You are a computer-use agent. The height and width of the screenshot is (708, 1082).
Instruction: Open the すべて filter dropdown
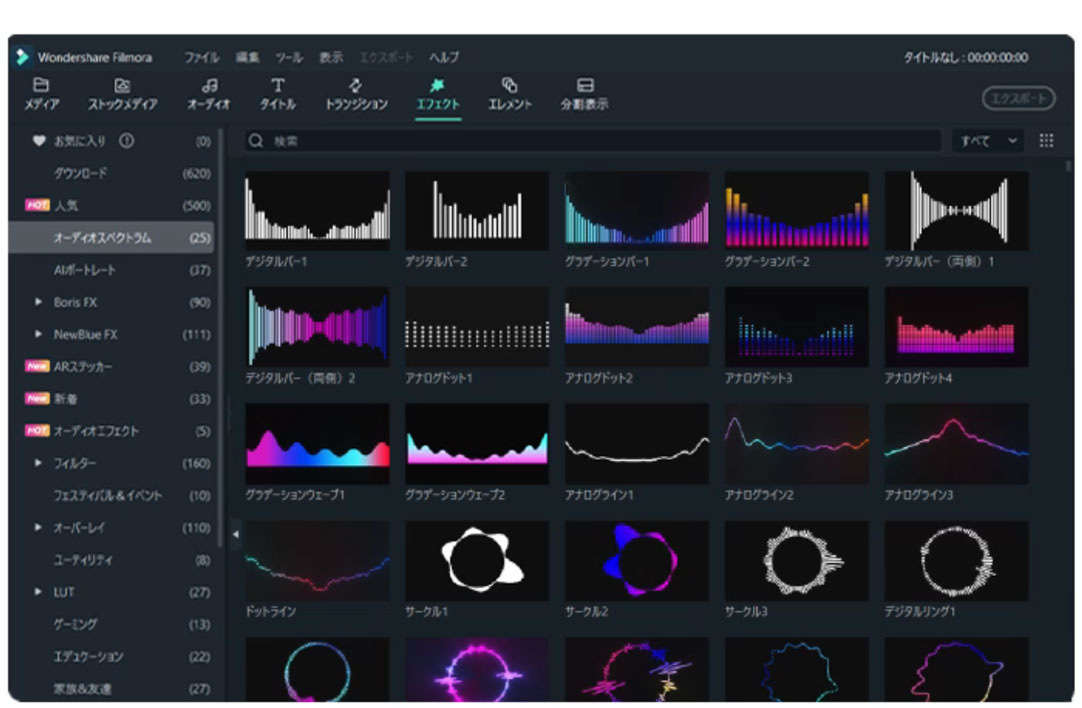988,141
